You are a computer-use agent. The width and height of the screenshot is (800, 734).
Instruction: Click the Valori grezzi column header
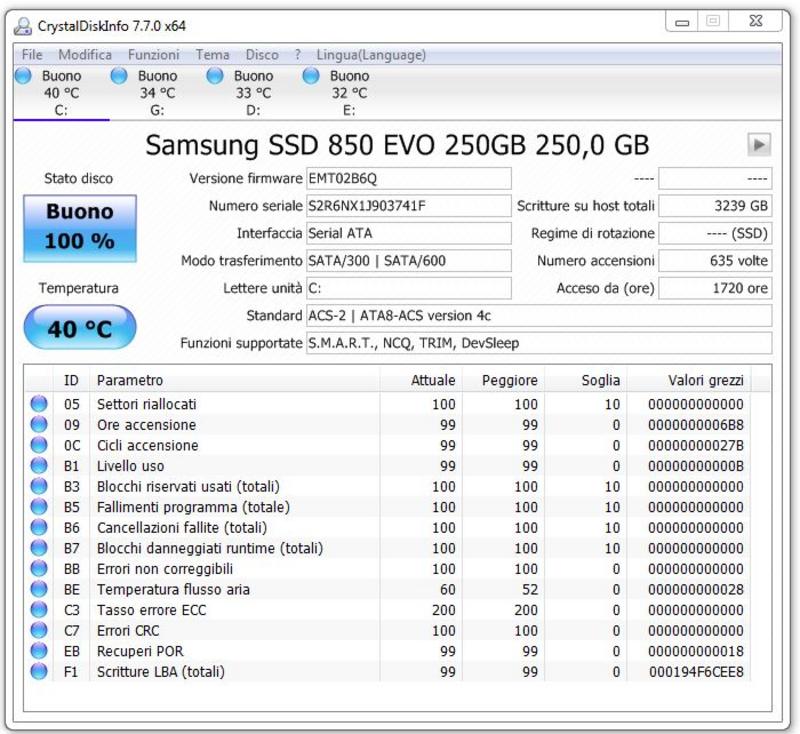pyautogui.click(x=689, y=380)
